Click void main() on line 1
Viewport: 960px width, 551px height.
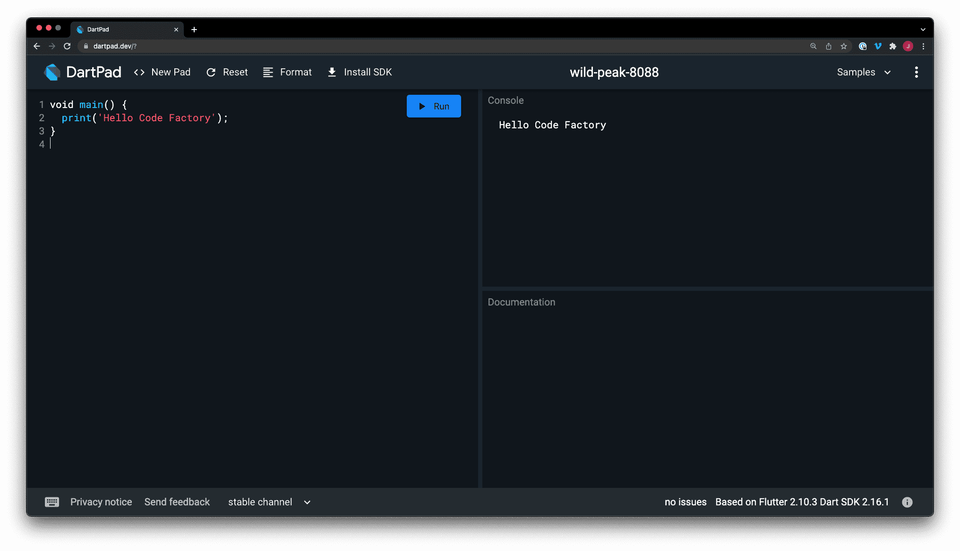click(x=88, y=105)
